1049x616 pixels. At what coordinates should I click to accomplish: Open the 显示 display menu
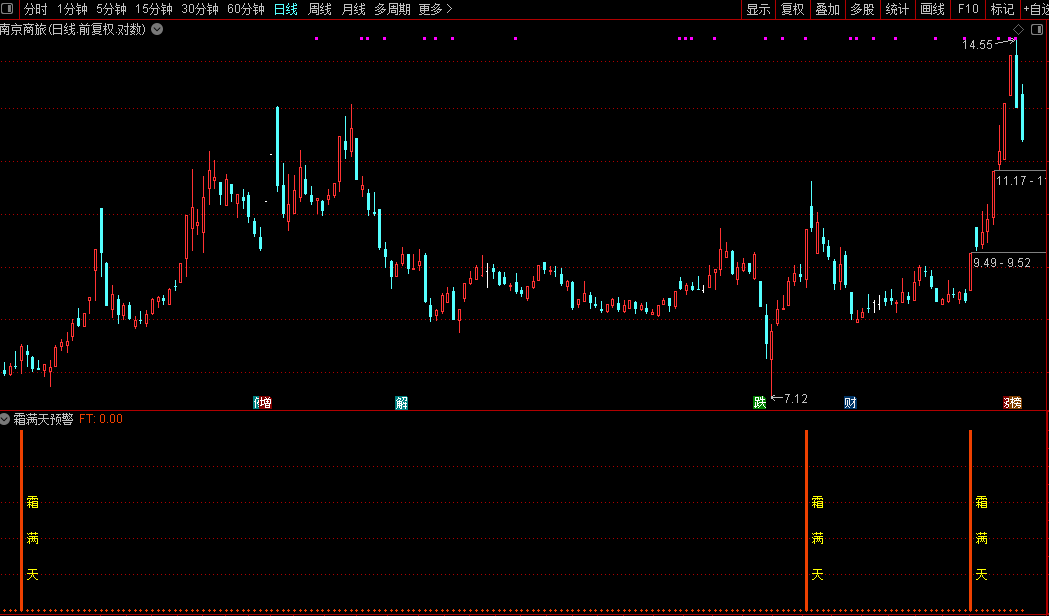[759, 9]
